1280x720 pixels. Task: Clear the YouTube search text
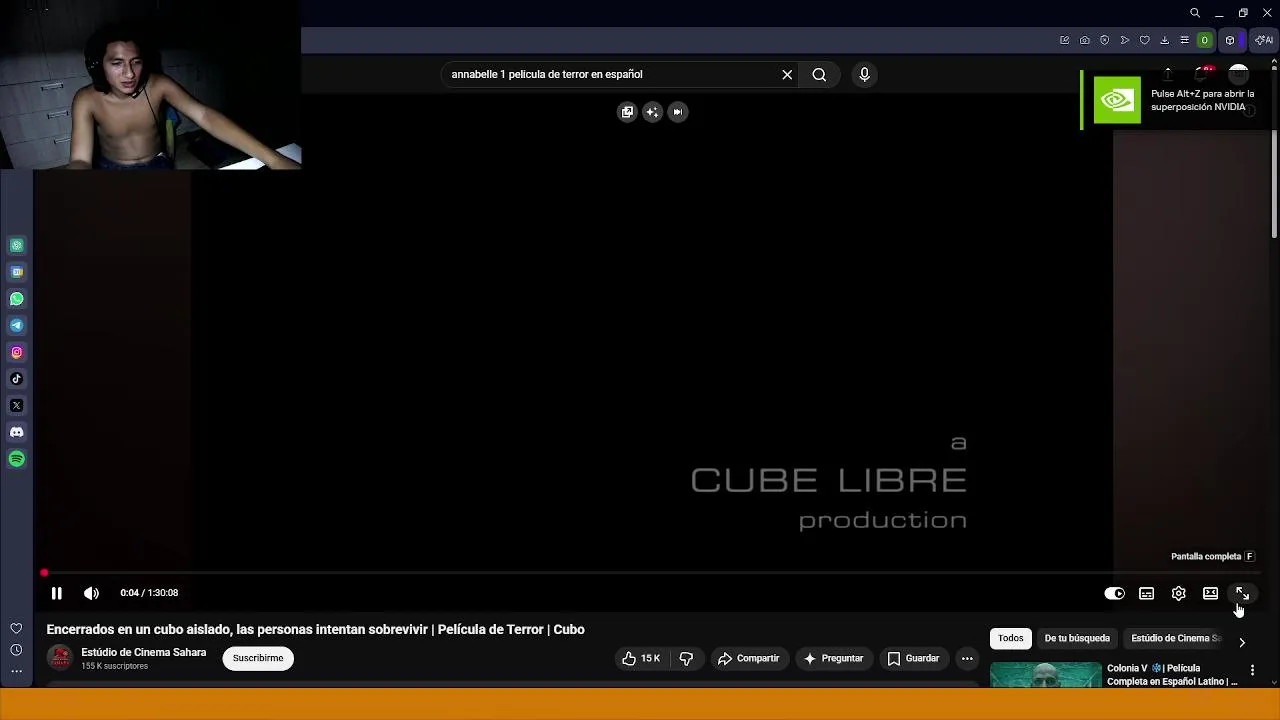click(x=787, y=74)
